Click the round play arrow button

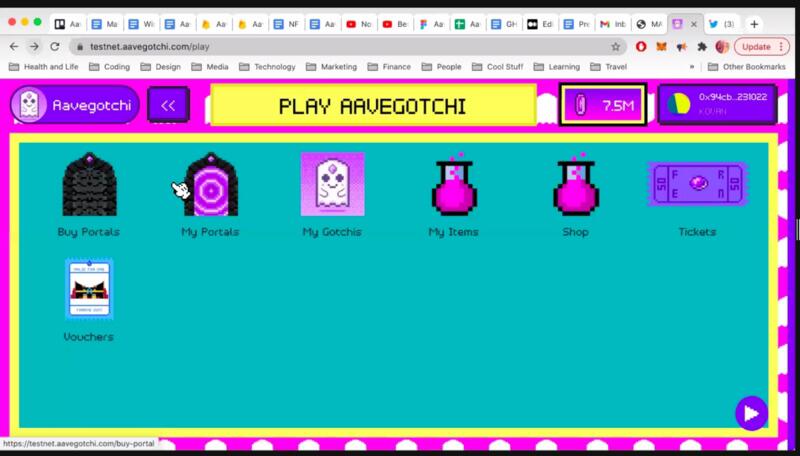[752, 413]
